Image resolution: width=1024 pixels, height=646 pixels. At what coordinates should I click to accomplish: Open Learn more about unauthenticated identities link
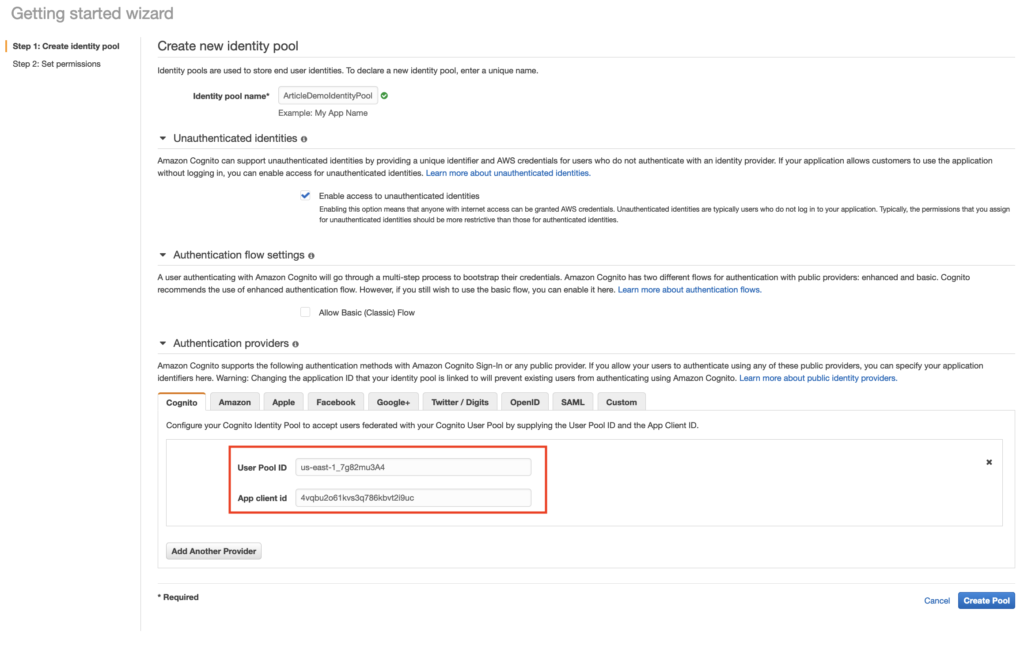508,173
